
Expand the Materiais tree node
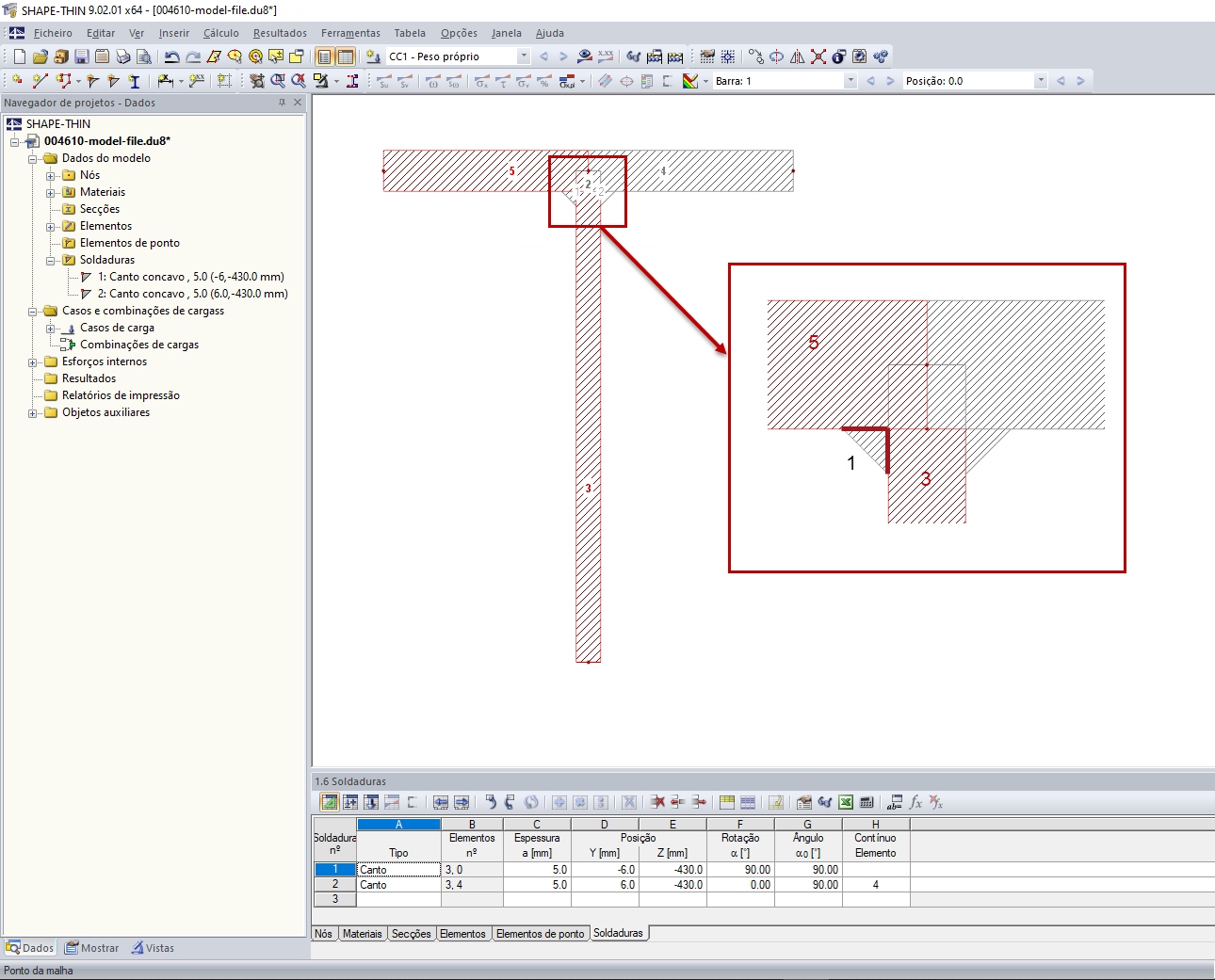[51, 192]
